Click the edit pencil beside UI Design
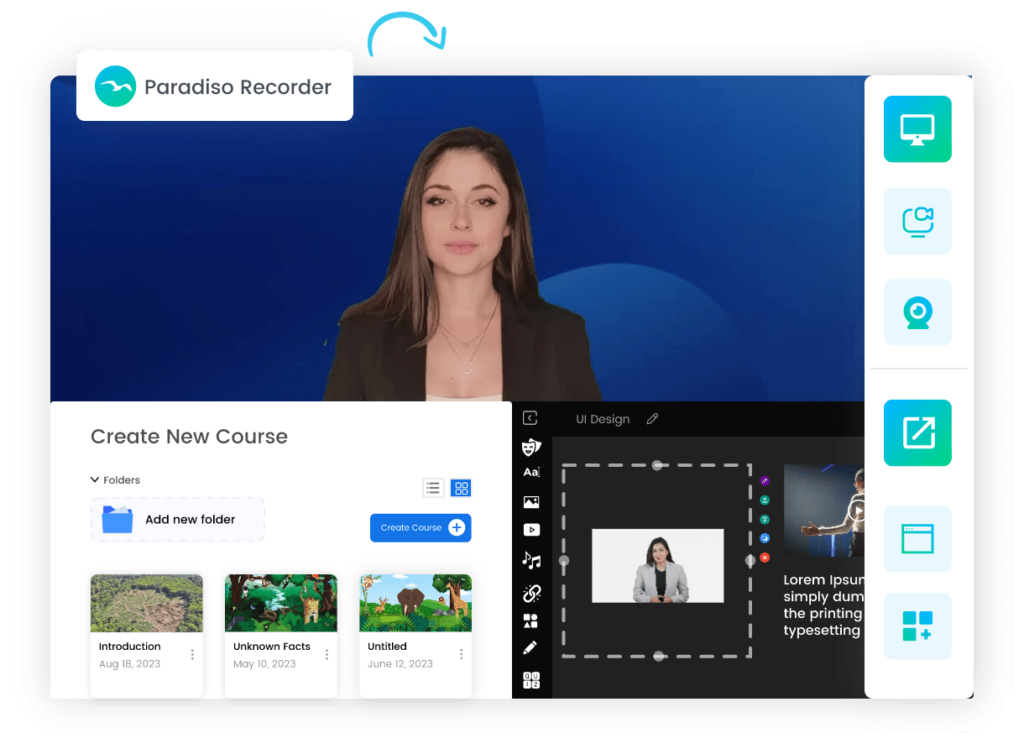 652,419
